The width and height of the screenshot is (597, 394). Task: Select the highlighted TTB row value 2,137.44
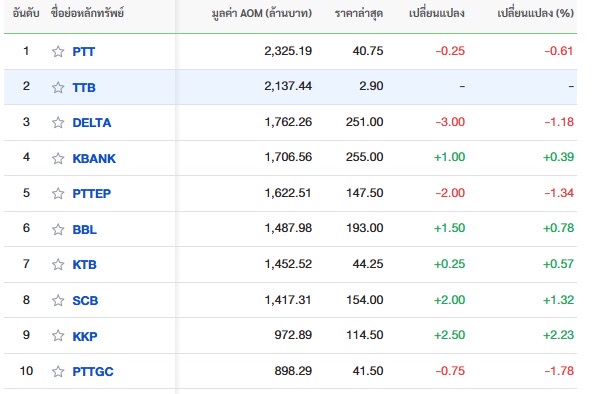(x=288, y=86)
